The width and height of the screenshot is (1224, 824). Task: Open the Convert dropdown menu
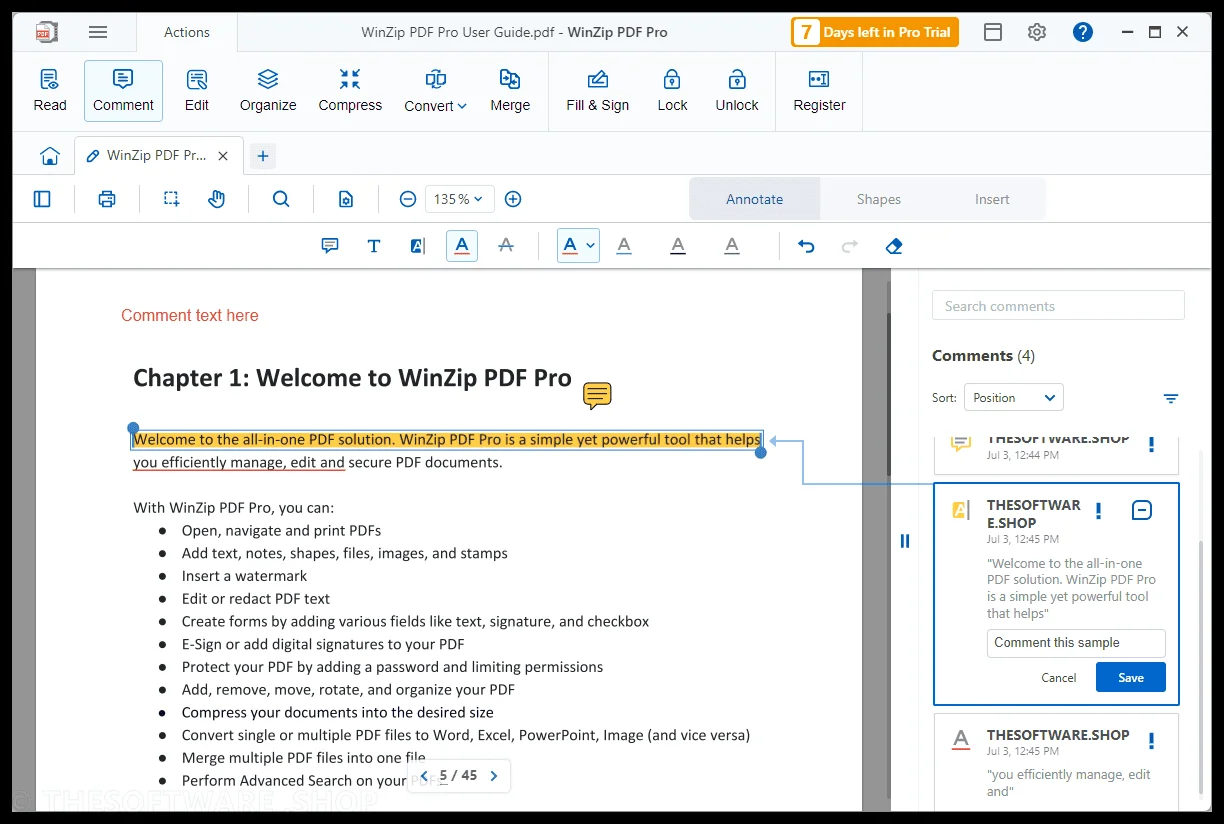pyautogui.click(x=435, y=90)
